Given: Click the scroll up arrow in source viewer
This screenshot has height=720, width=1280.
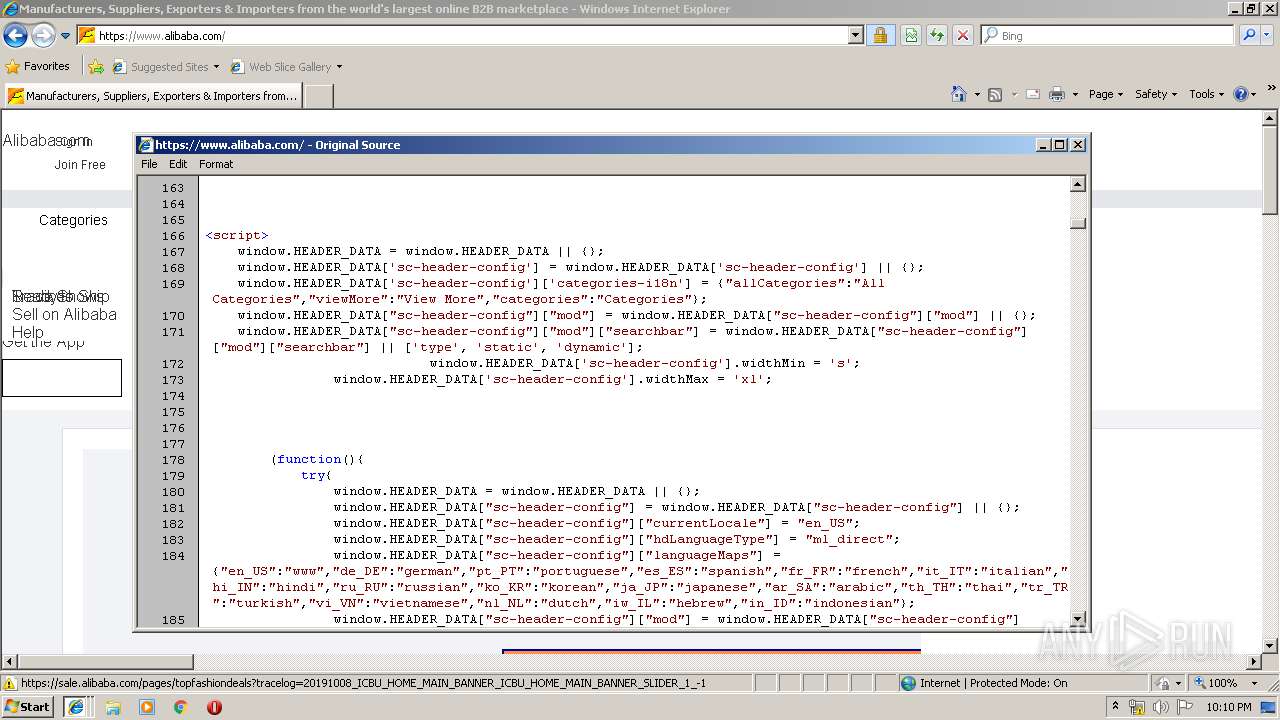Looking at the screenshot, I should [1078, 184].
